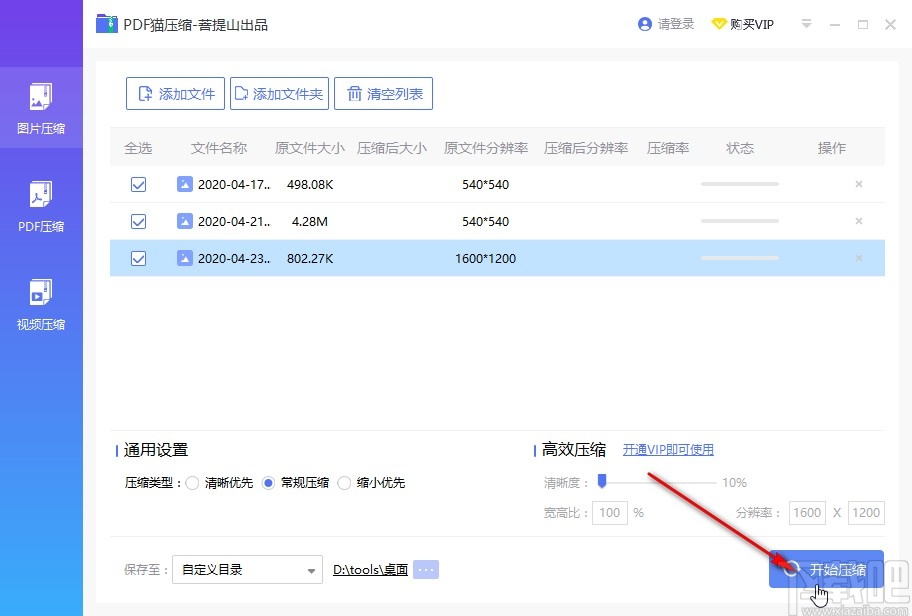Click image icon of 2020-04-21 file

[x=184, y=221]
